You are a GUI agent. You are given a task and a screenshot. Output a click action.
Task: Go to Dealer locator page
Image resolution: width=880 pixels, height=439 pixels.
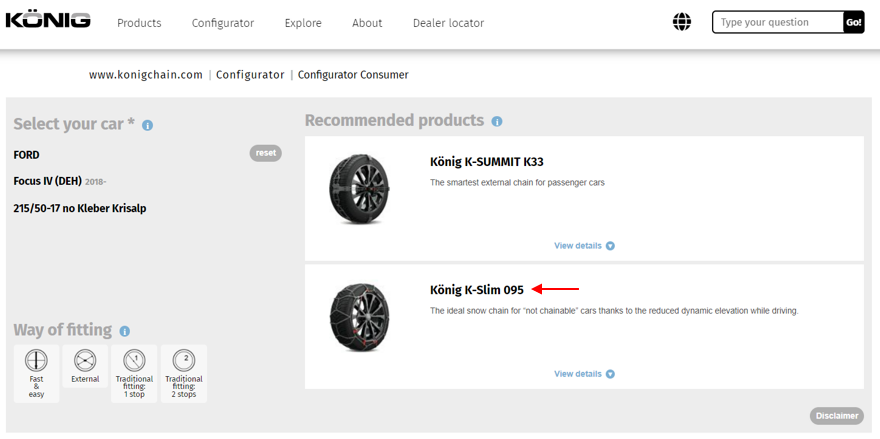tap(448, 23)
